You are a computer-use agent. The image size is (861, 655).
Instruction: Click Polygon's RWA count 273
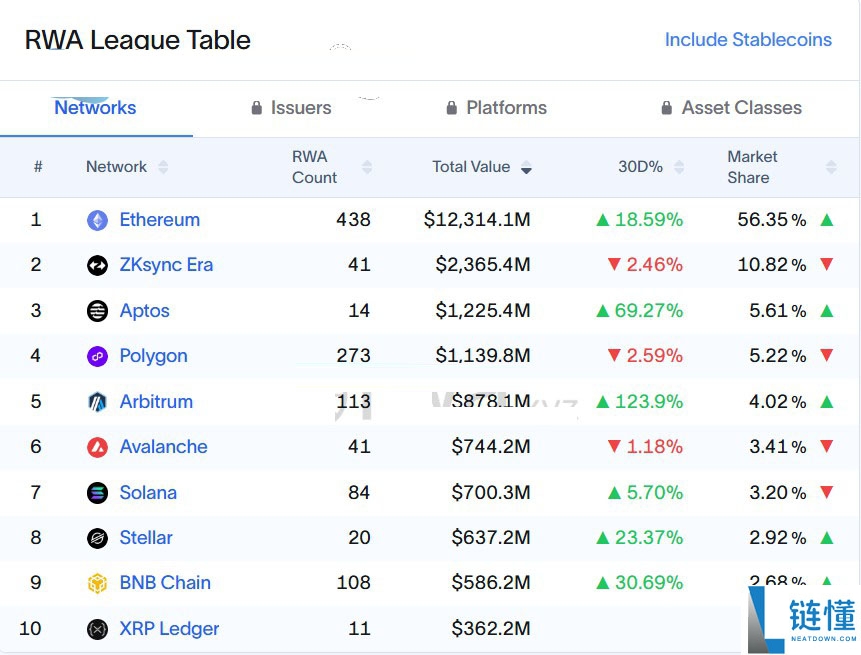pyautogui.click(x=354, y=356)
